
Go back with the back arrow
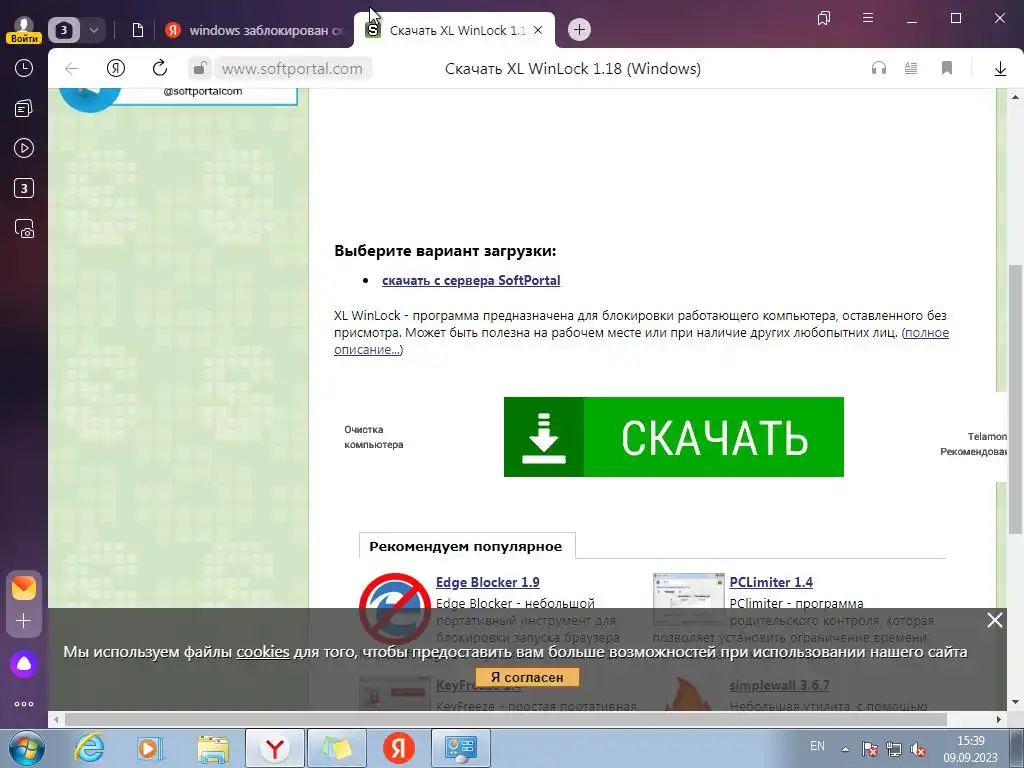click(x=72, y=69)
